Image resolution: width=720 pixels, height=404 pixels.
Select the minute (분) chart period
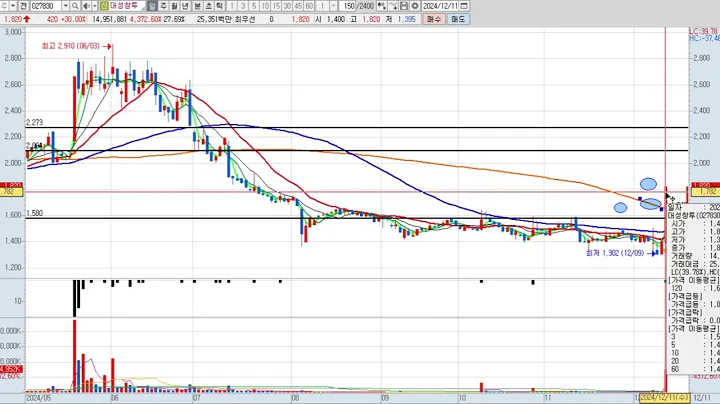point(197,6)
